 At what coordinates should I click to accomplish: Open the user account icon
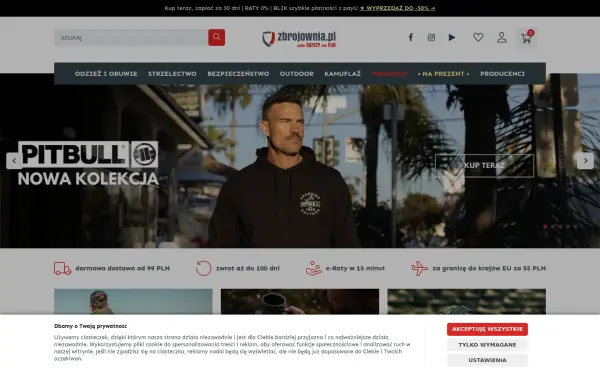pyautogui.click(x=502, y=38)
